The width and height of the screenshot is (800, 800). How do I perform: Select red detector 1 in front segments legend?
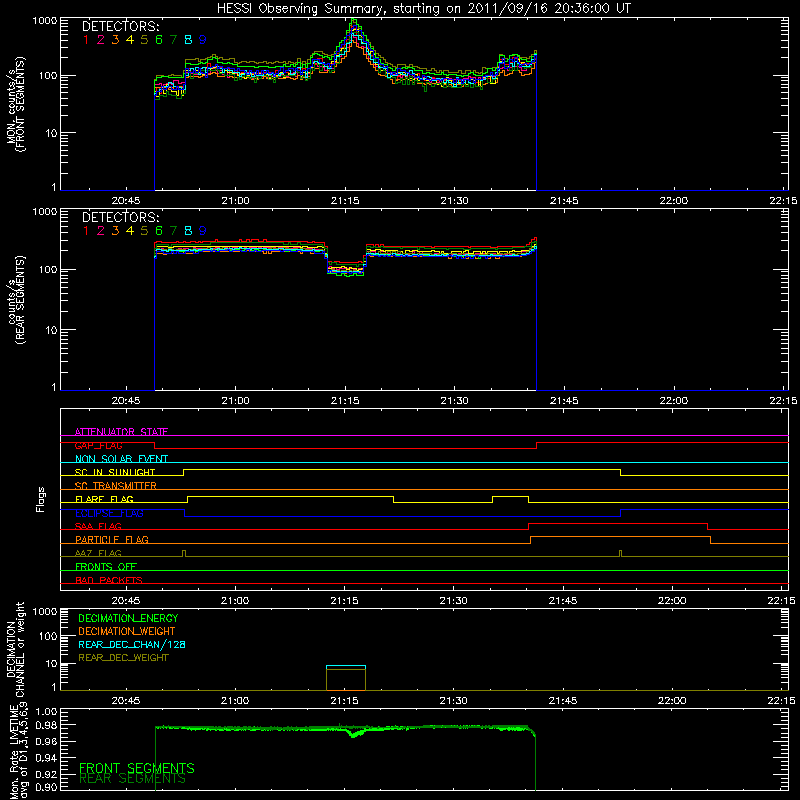pos(86,40)
